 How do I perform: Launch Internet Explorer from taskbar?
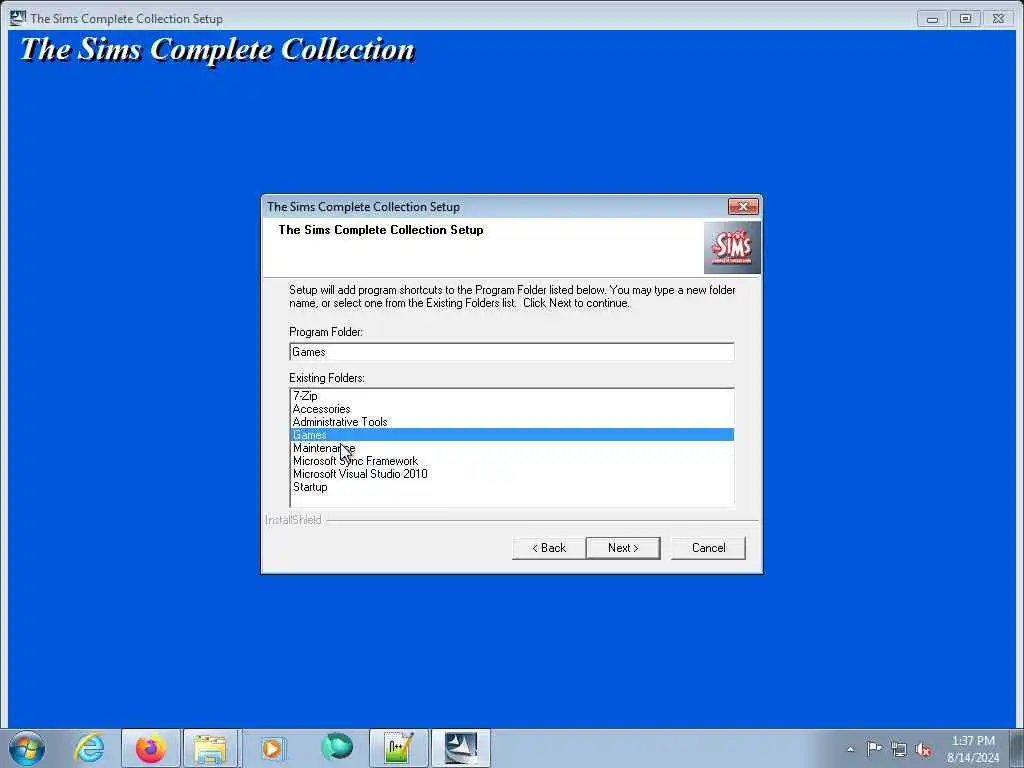point(89,748)
